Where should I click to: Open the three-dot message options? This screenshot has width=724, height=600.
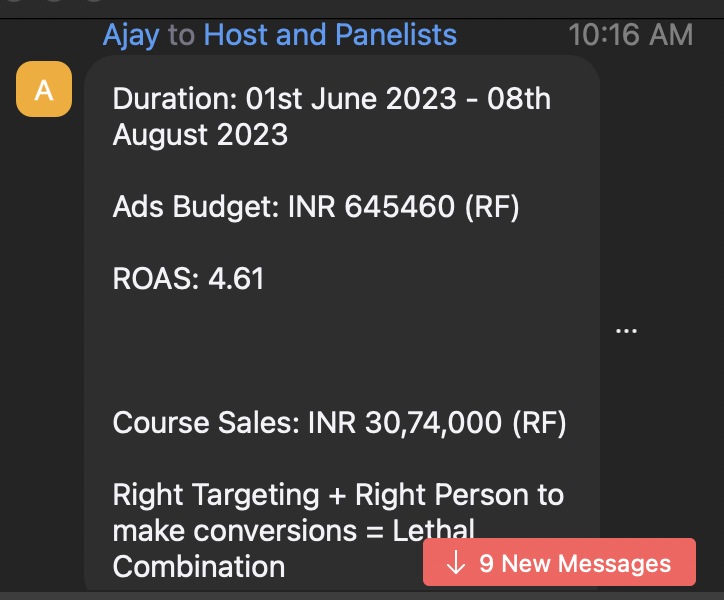626,331
